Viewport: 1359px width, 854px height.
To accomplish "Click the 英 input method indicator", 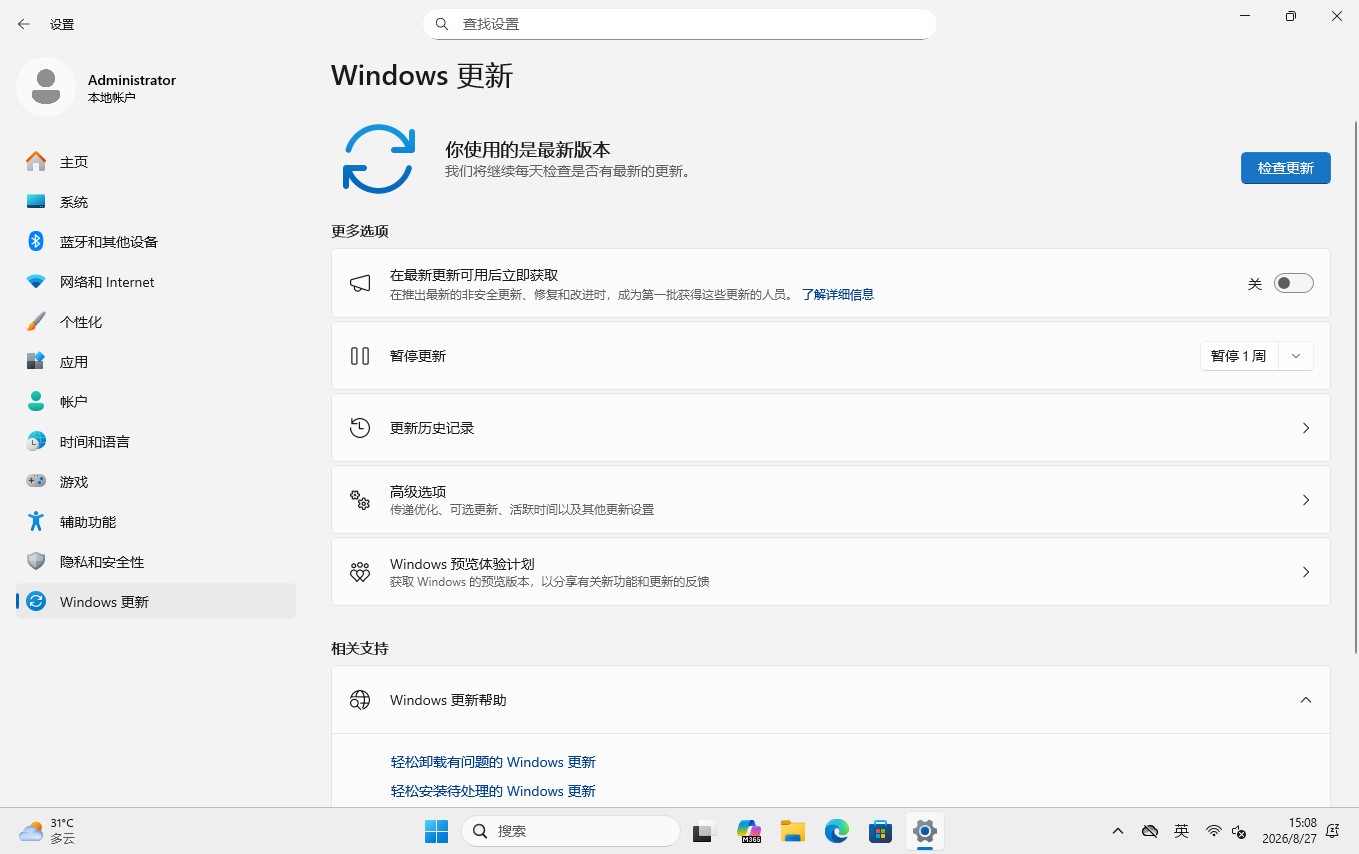I will pos(1181,831).
